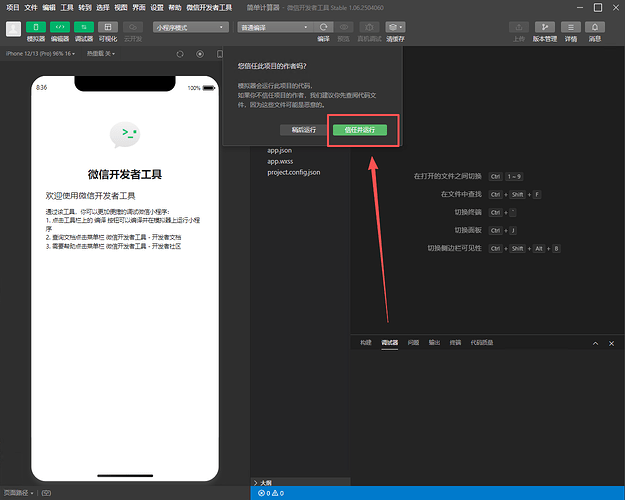Click the simulator stop record icon
625x500 pixels.
click(x=200, y=53)
